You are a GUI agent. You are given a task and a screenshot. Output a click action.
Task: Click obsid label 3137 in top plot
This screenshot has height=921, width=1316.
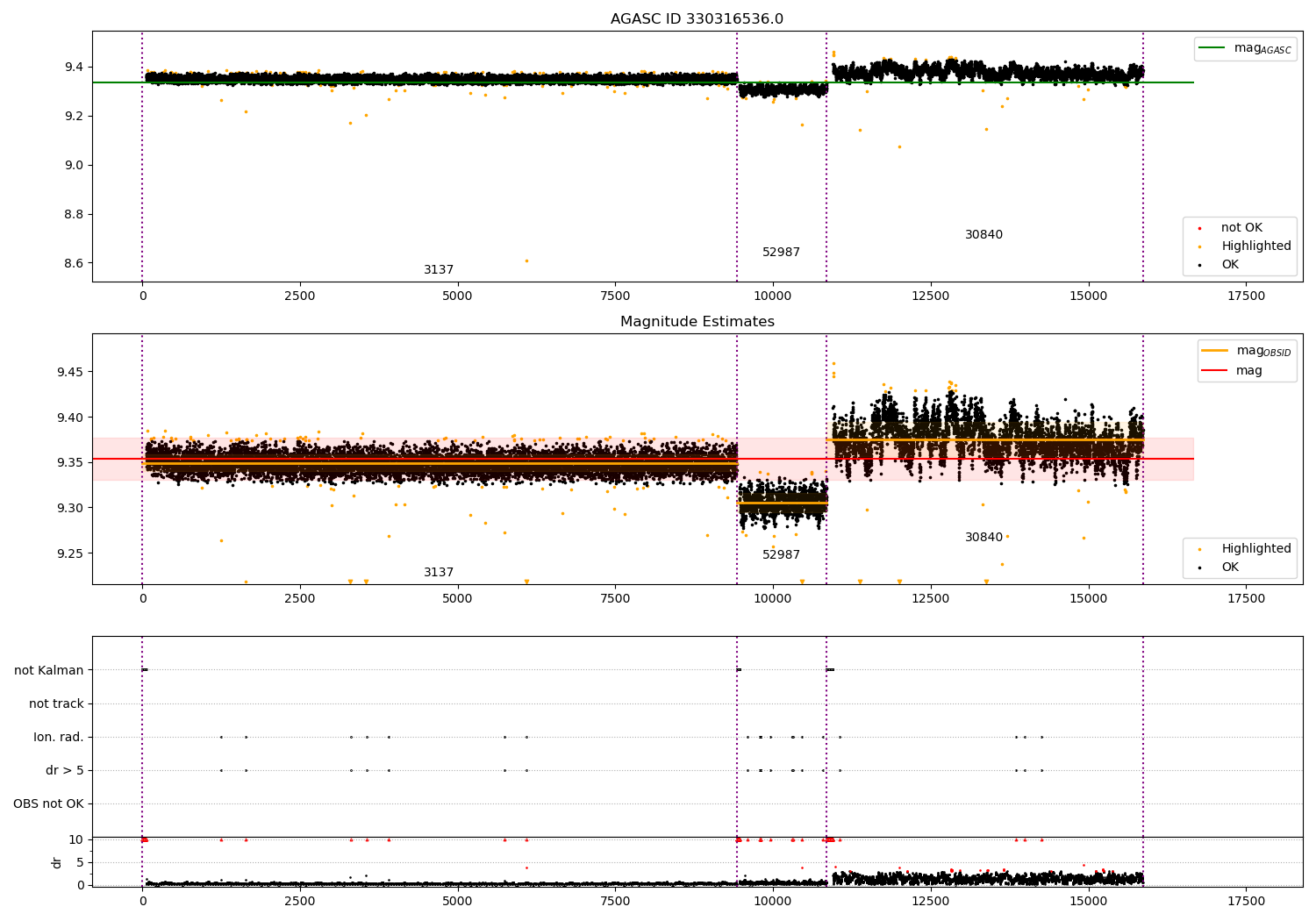(439, 270)
